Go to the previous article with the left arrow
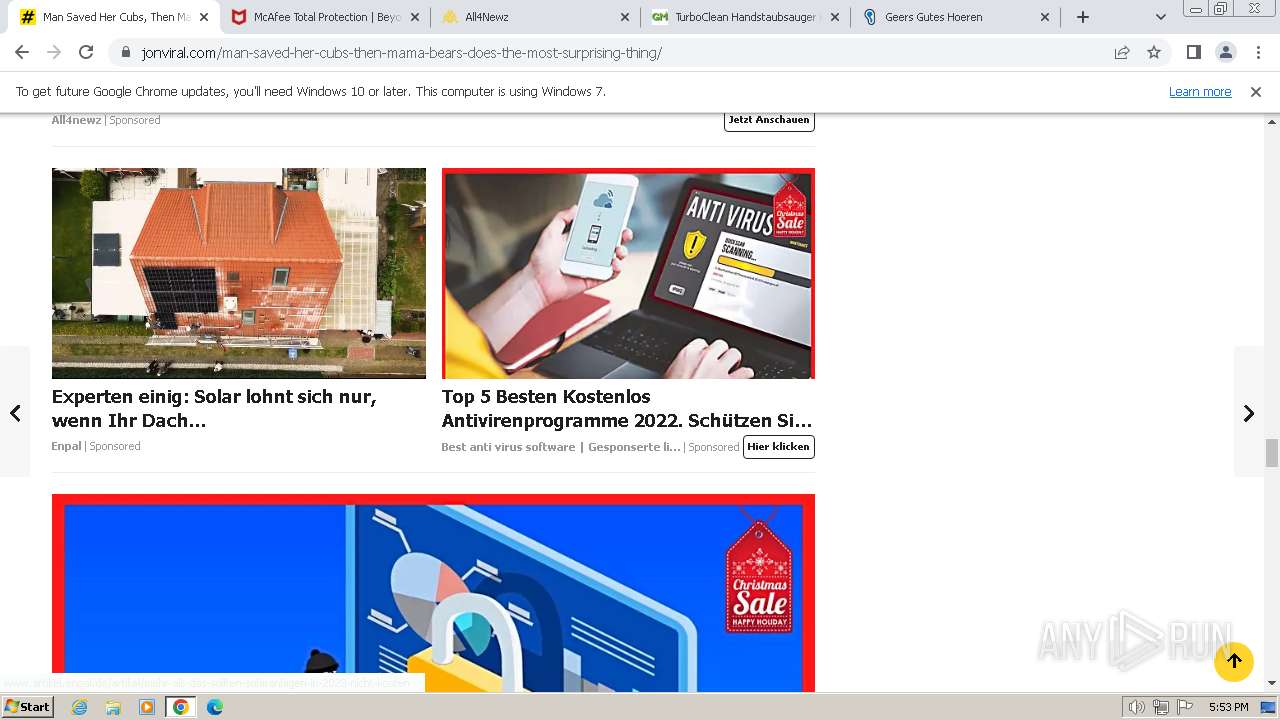This screenshot has width=1280, height=720. [x=15, y=413]
